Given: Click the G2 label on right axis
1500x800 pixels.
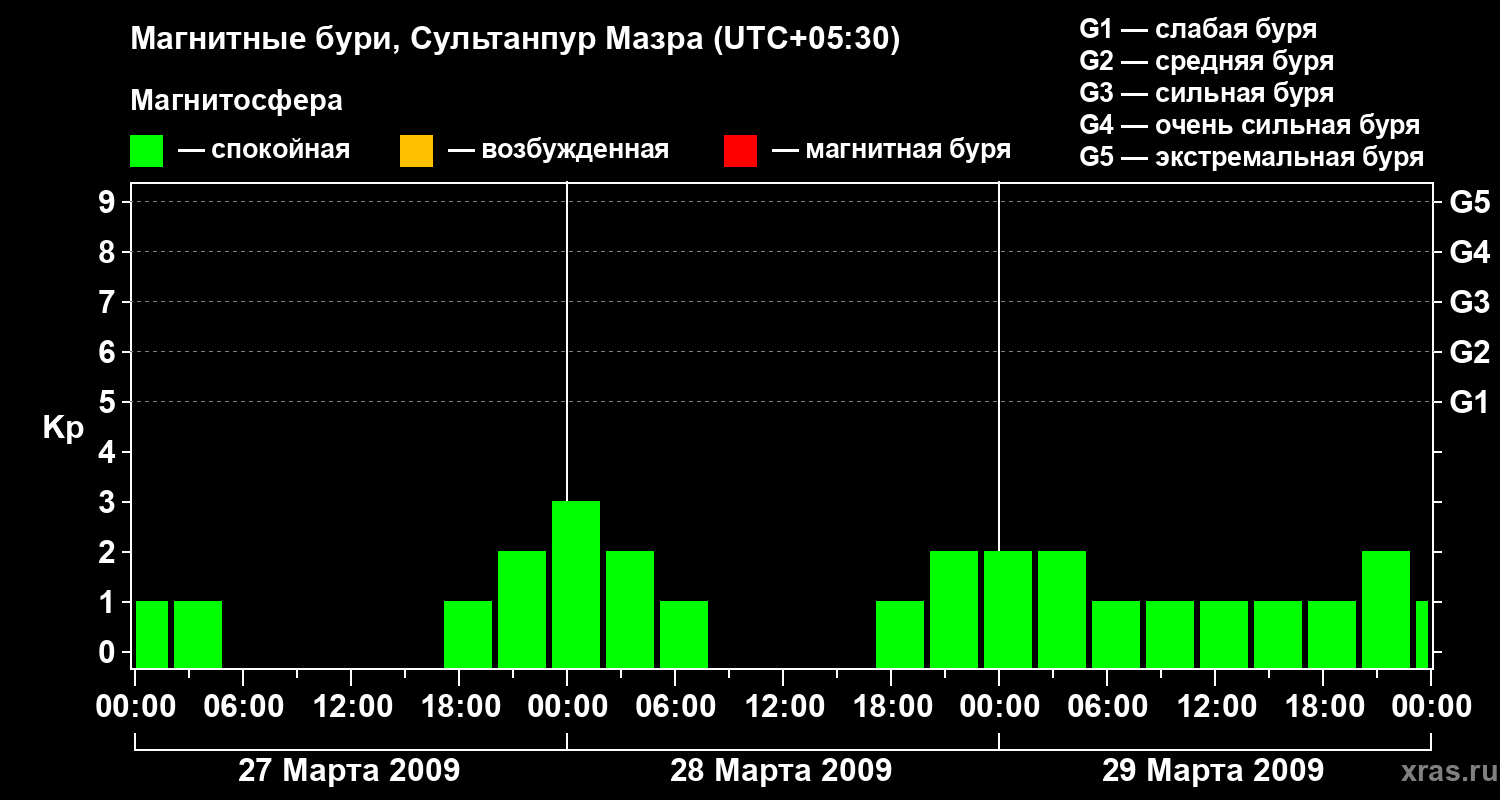Looking at the screenshot, I should (x=1469, y=352).
